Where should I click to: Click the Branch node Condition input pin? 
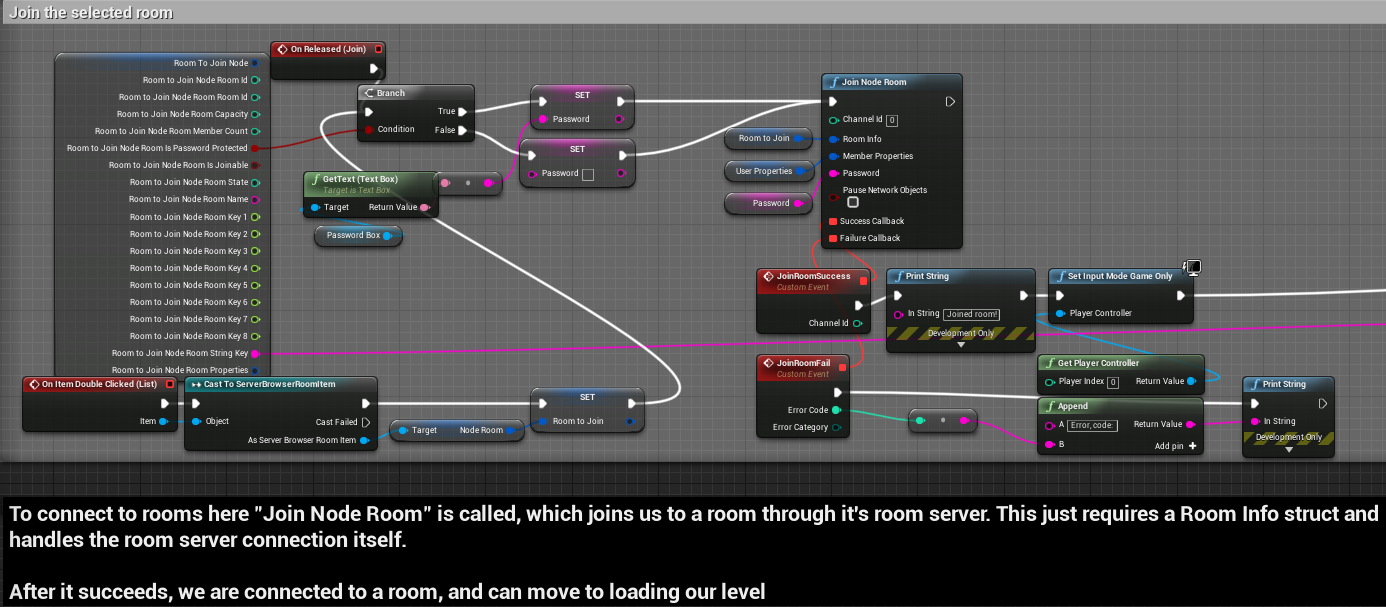coord(368,129)
